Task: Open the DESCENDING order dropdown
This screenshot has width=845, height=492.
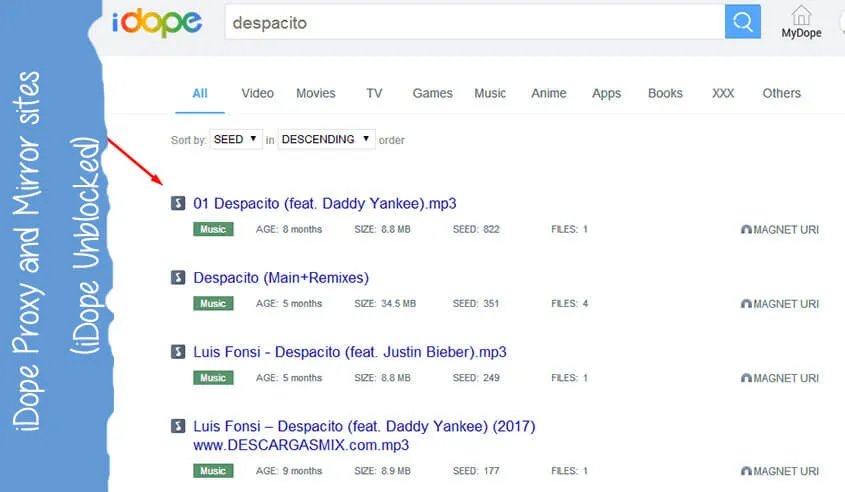Action: pos(327,140)
